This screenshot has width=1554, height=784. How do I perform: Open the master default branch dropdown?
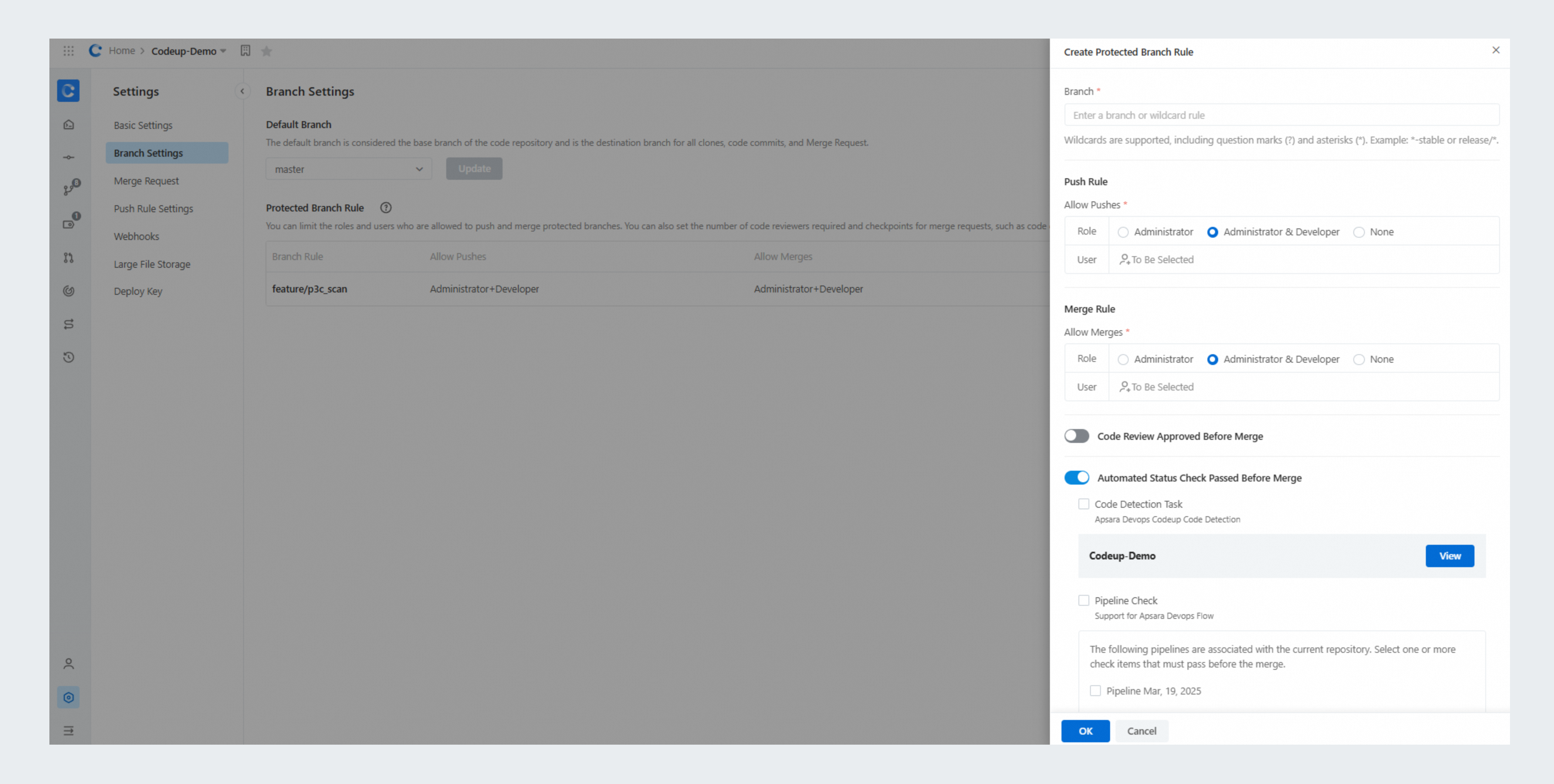pos(349,169)
